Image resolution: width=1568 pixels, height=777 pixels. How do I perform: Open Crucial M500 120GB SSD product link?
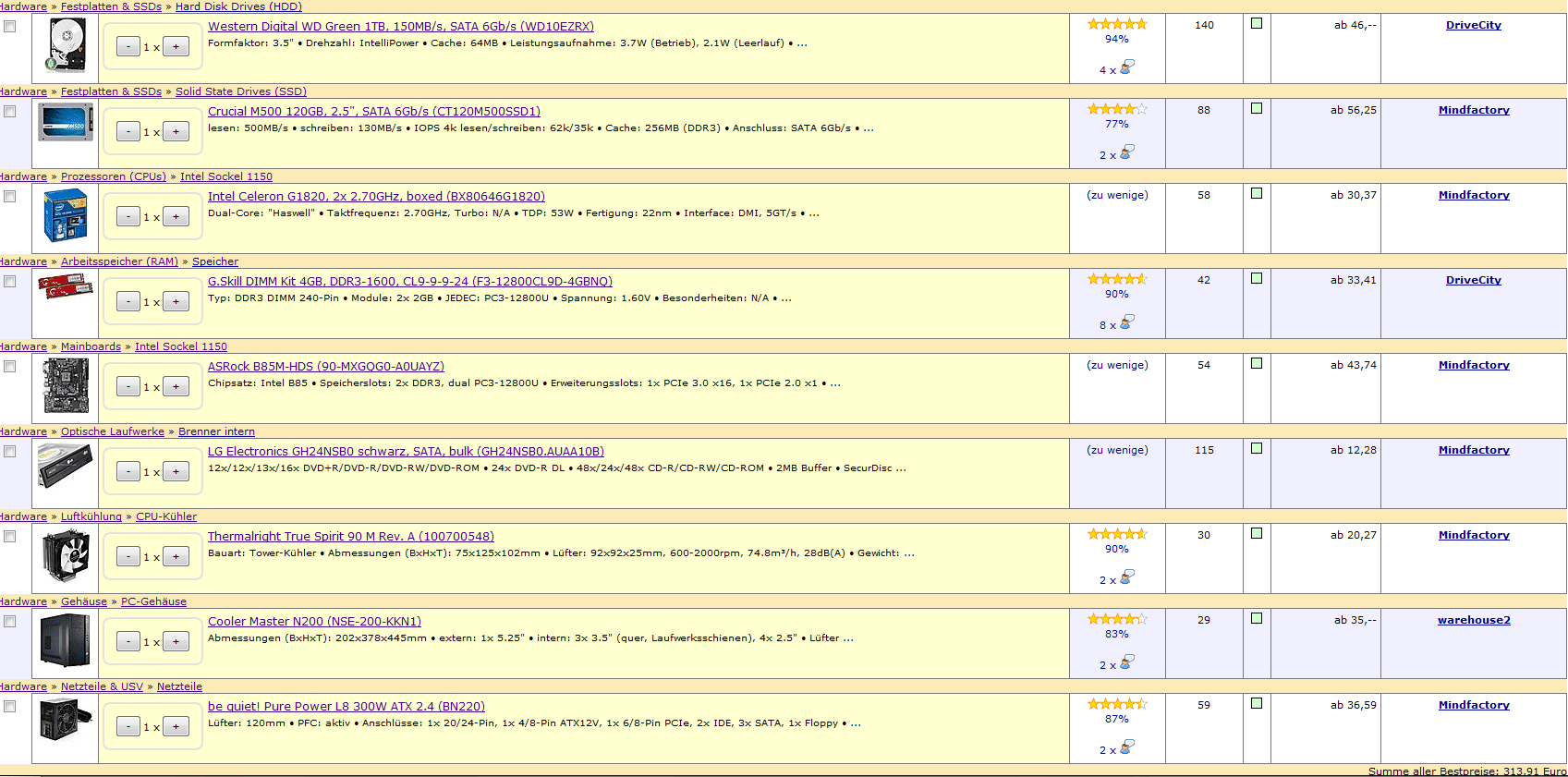pyautogui.click(x=374, y=112)
